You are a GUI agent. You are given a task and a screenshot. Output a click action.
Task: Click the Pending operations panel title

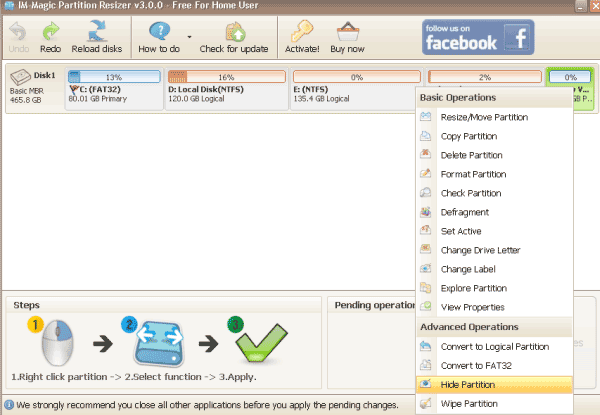tap(375, 305)
